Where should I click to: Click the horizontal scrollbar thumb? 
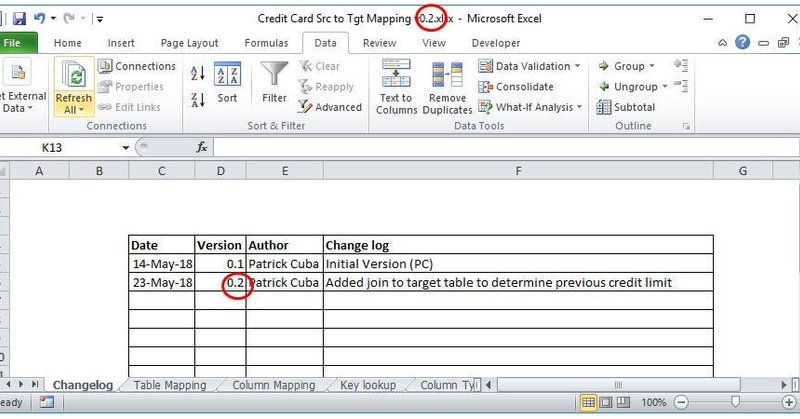618,385
